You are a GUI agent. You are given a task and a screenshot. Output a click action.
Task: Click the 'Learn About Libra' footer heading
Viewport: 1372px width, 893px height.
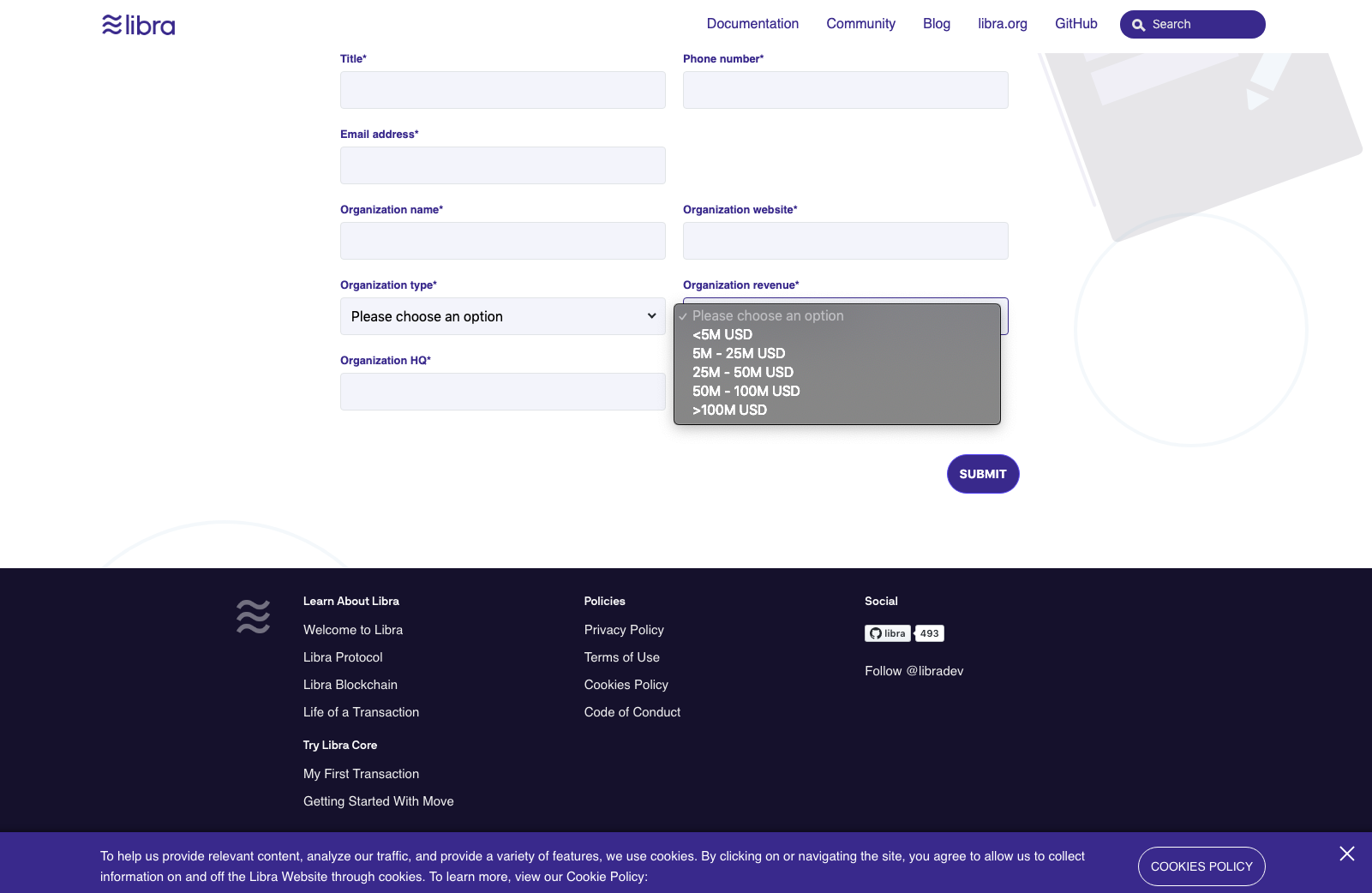pos(351,601)
